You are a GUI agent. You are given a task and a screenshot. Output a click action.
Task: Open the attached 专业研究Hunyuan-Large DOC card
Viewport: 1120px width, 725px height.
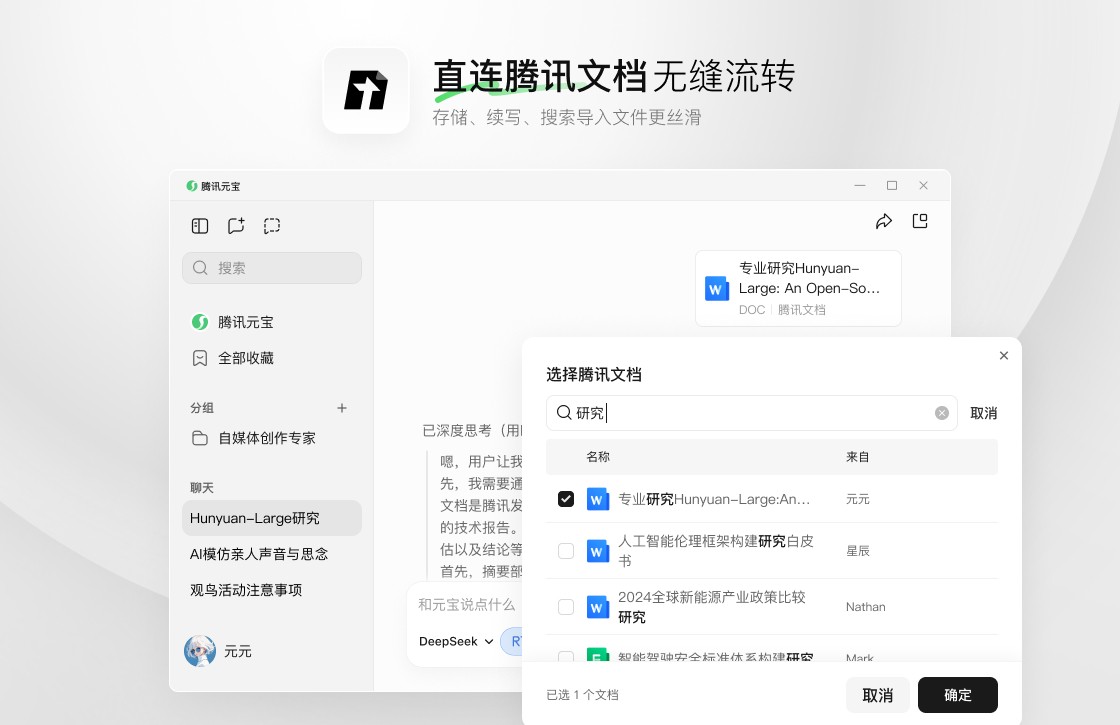798,288
